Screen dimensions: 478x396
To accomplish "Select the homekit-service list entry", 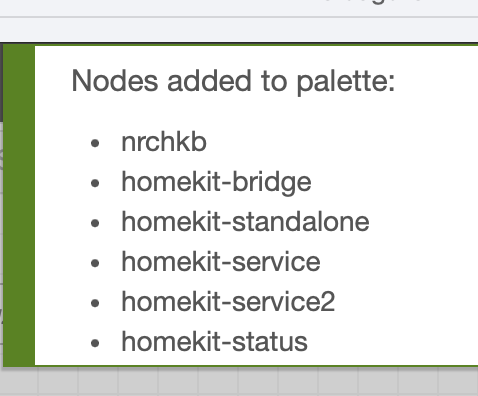I will 221,262.
